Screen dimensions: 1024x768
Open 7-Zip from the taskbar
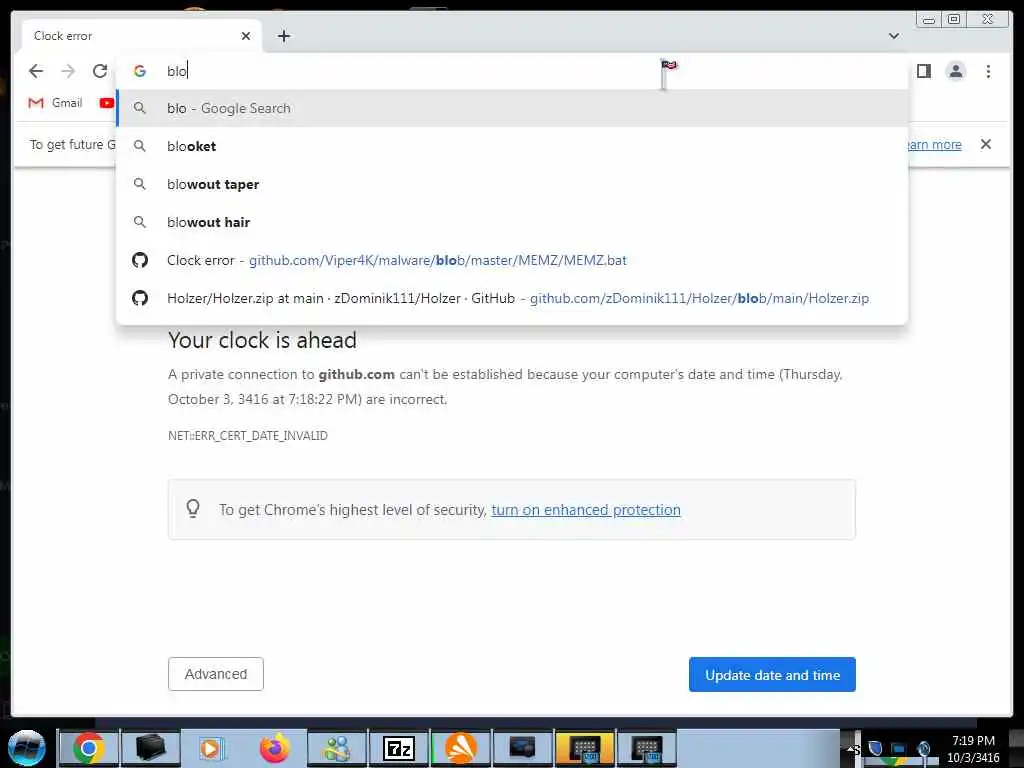click(398, 748)
